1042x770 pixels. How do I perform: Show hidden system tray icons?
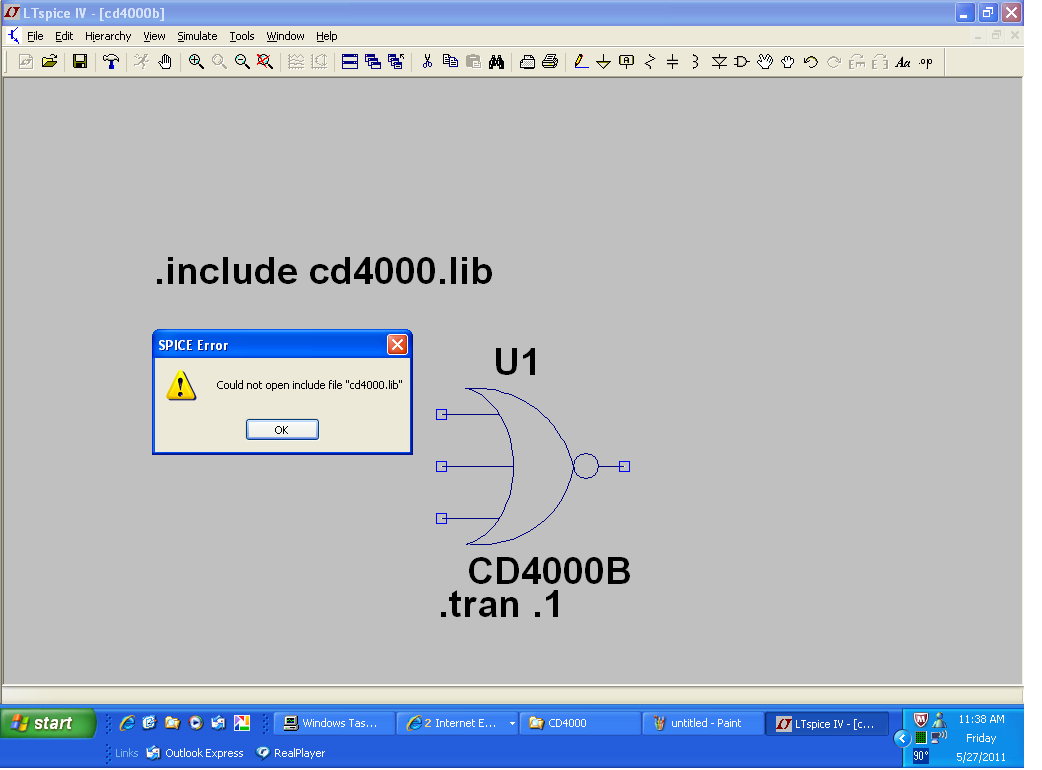[902, 738]
